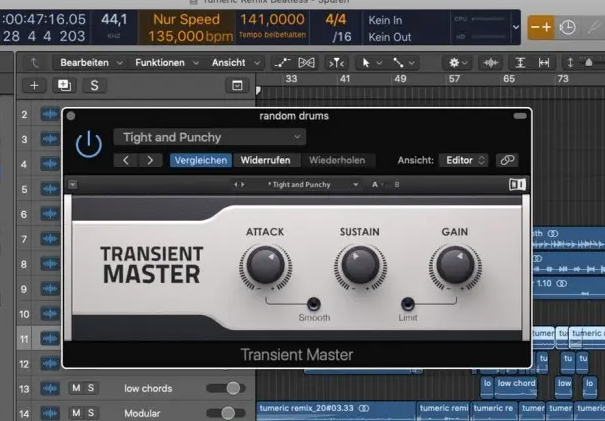The width and height of the screenshot is (605, 421).
Task: Open the Funktionen menu
Action: click(167, 63)
